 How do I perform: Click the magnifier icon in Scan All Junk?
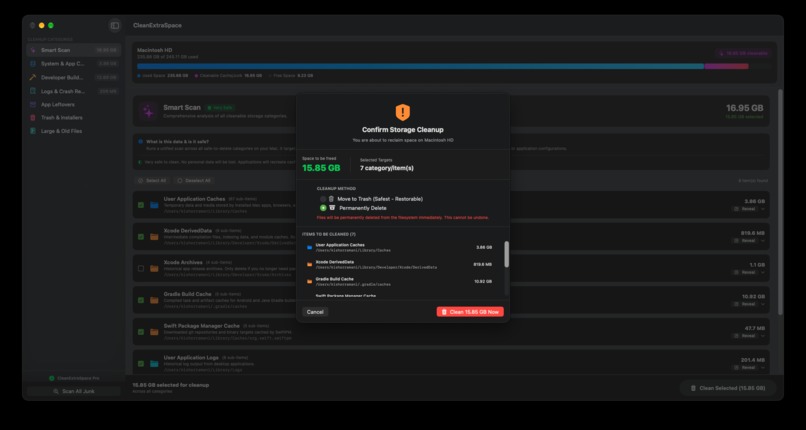click(x=56, y=391)
